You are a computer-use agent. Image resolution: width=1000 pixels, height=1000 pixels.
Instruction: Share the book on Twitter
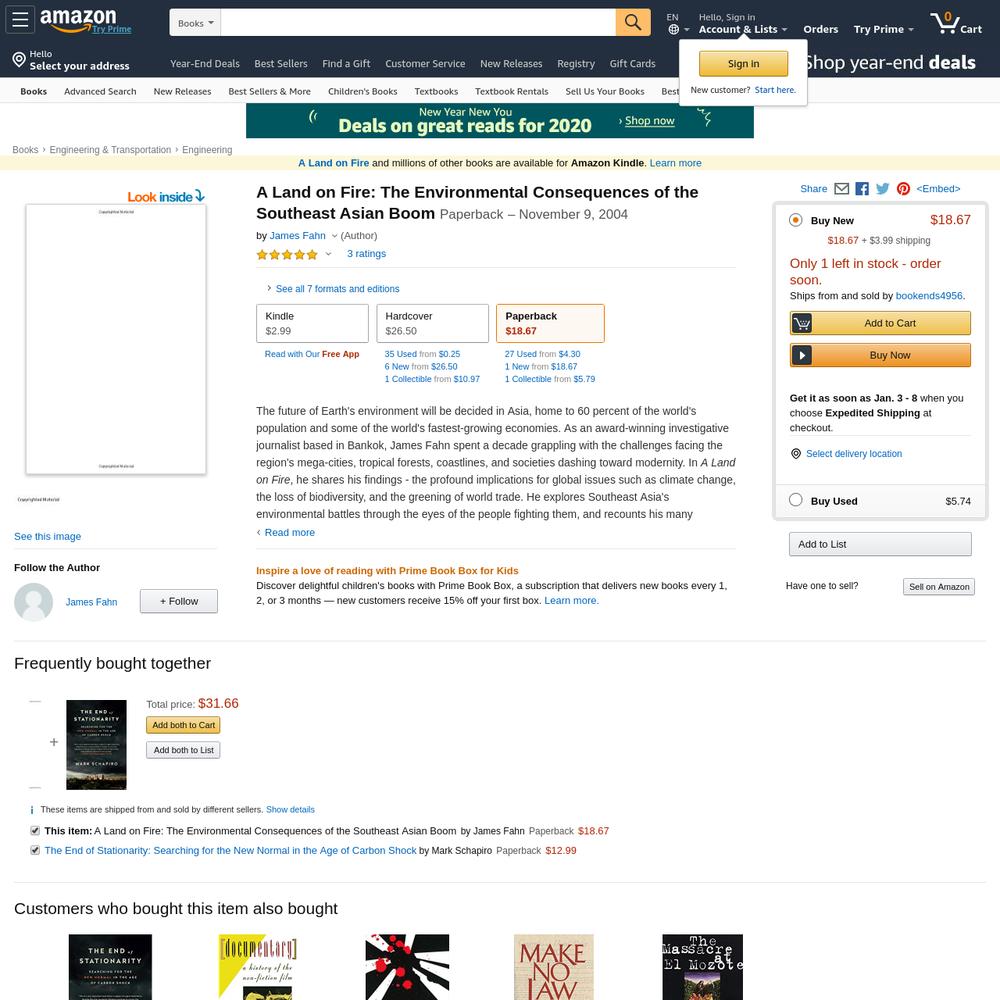tap(883, 189)
